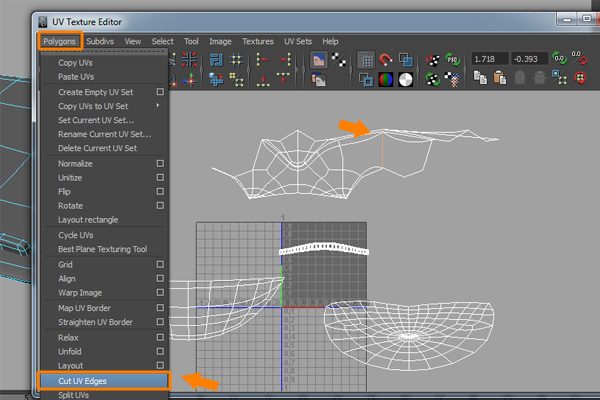The image size is (600, 400).
Task: Click the V coordinate field showing -0.393
Action: (x=531, y=60)
